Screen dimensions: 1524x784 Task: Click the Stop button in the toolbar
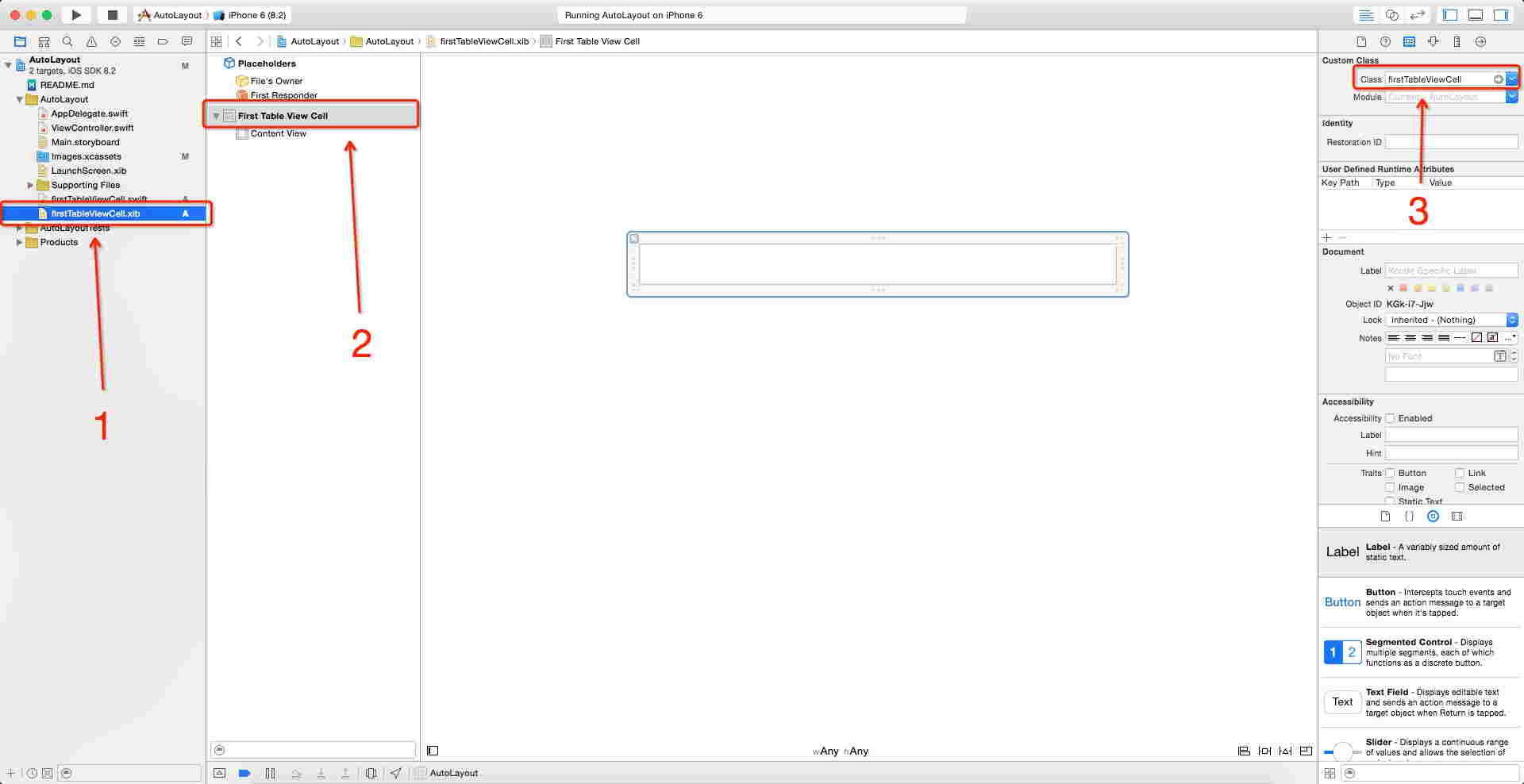[112, 15]
